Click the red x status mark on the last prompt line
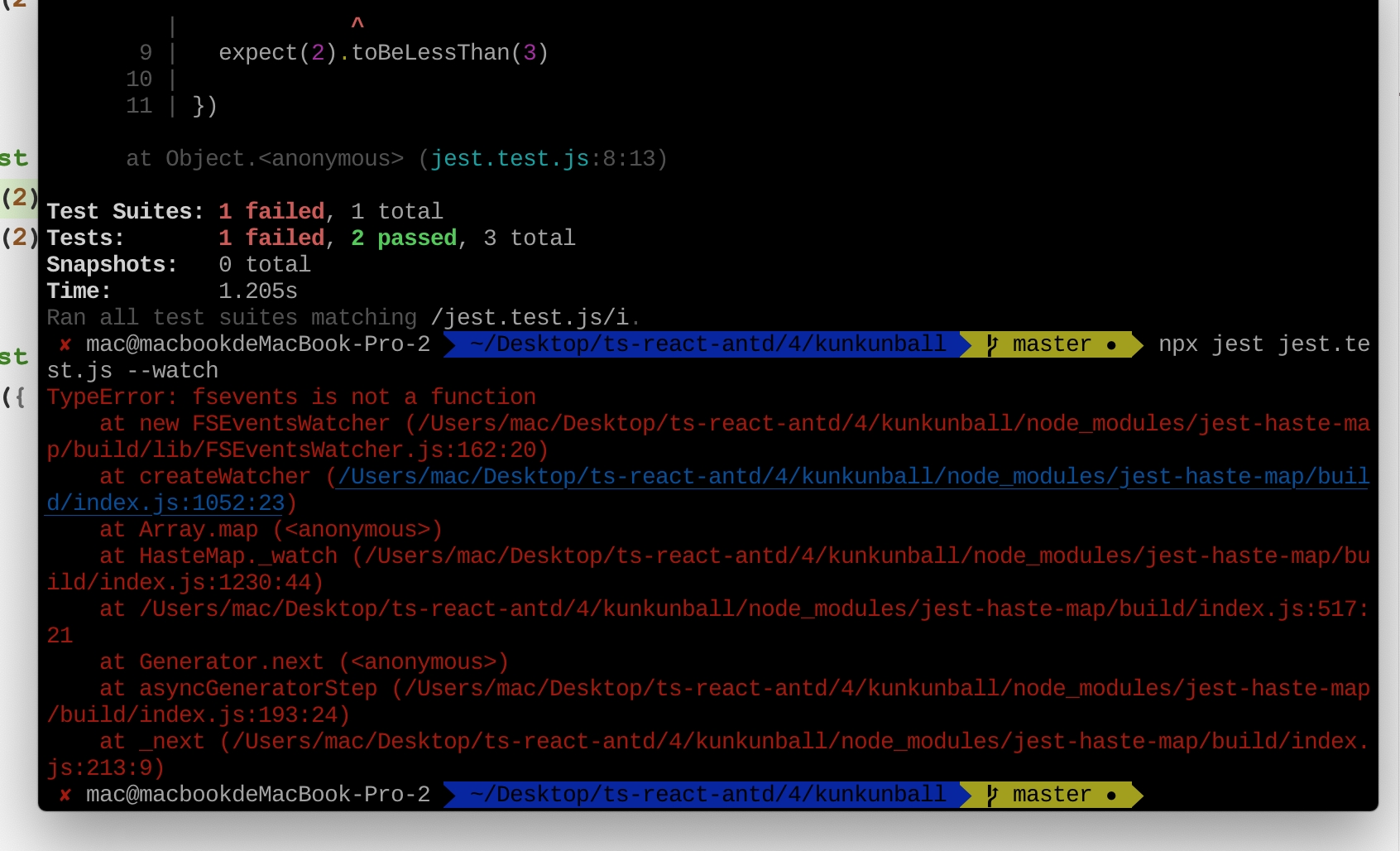 click(65, 795)
